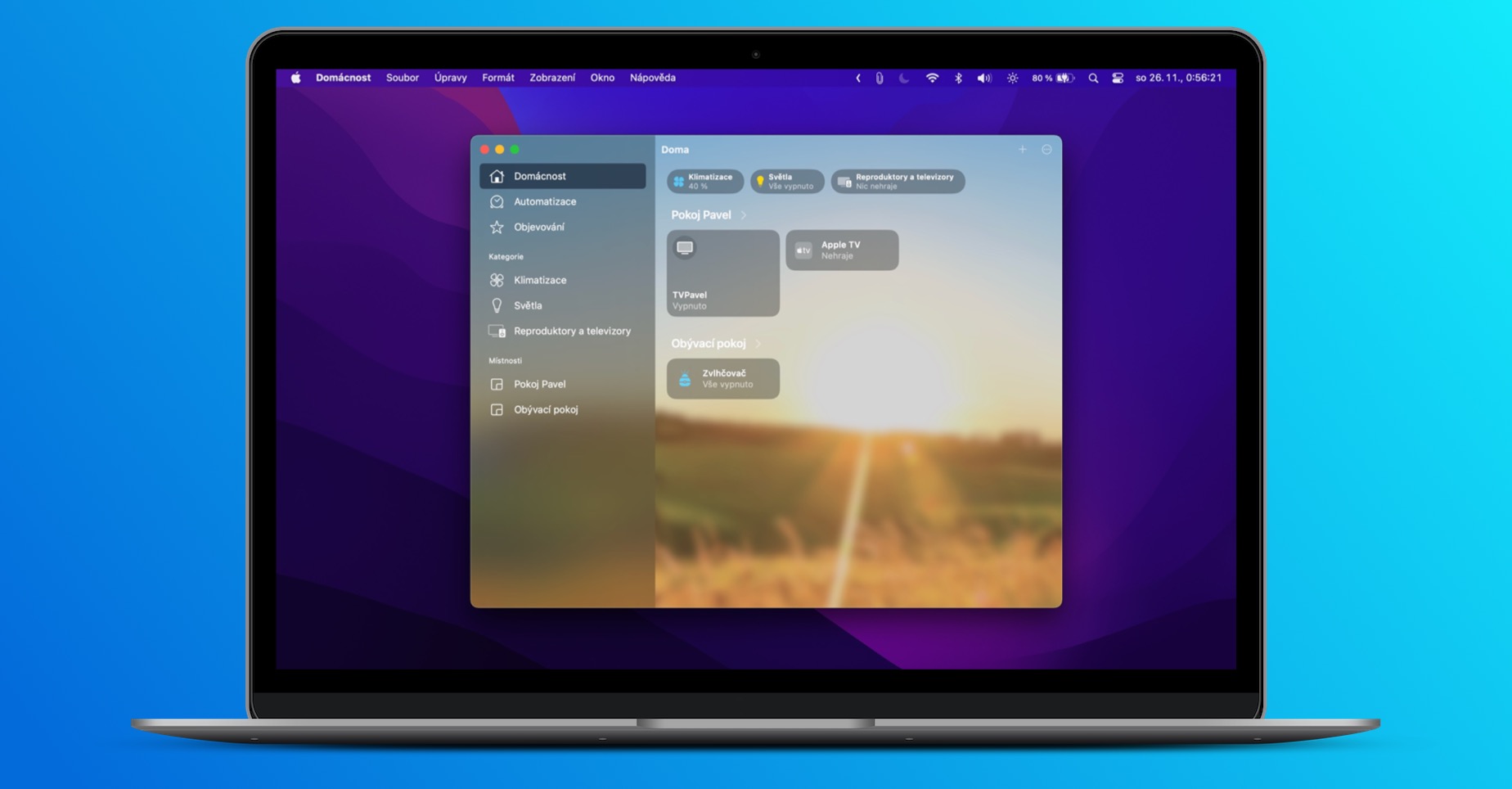Open the more options ellipsis icon
This screenshot has width=1512, height=789.
pyautogui.click(x=1046, y=149)
